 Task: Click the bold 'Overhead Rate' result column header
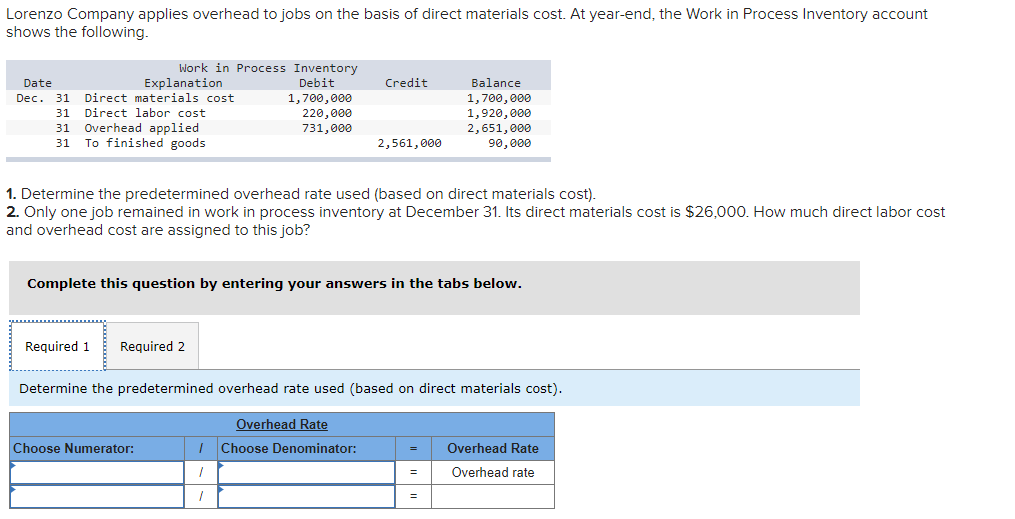pos(493,448)
